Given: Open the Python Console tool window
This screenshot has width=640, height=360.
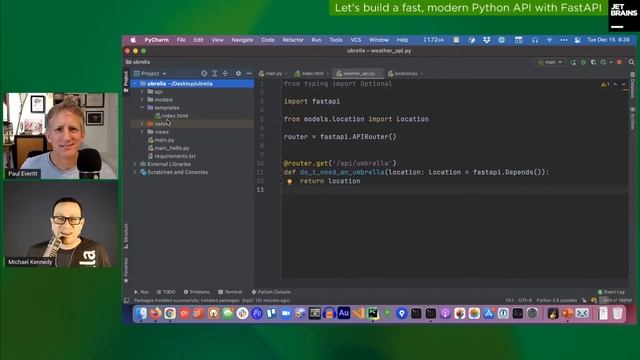Looking at the screenshot, I should [271, 292].
